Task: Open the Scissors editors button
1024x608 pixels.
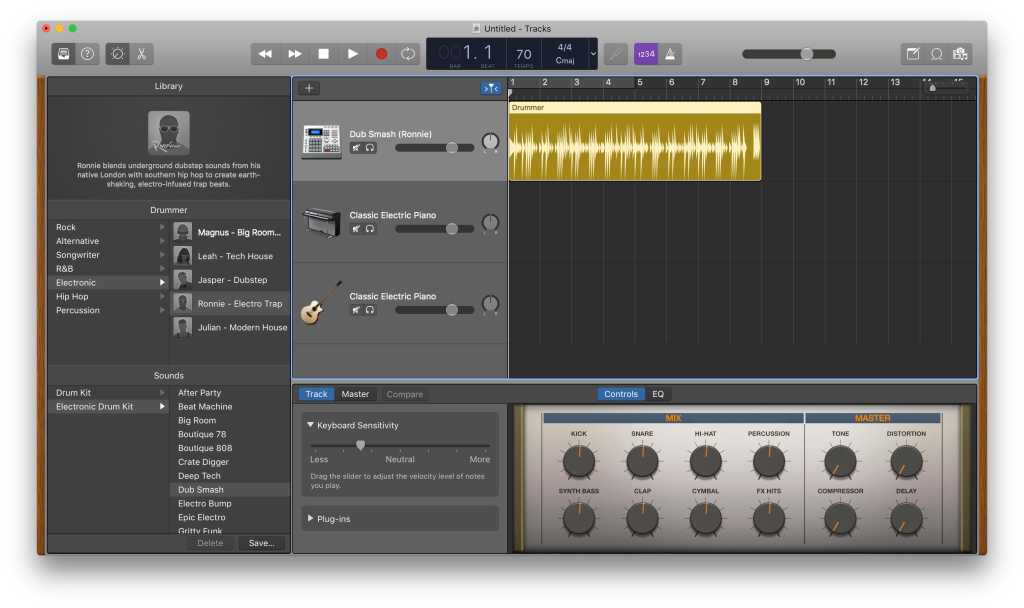Action: (142, 54)
